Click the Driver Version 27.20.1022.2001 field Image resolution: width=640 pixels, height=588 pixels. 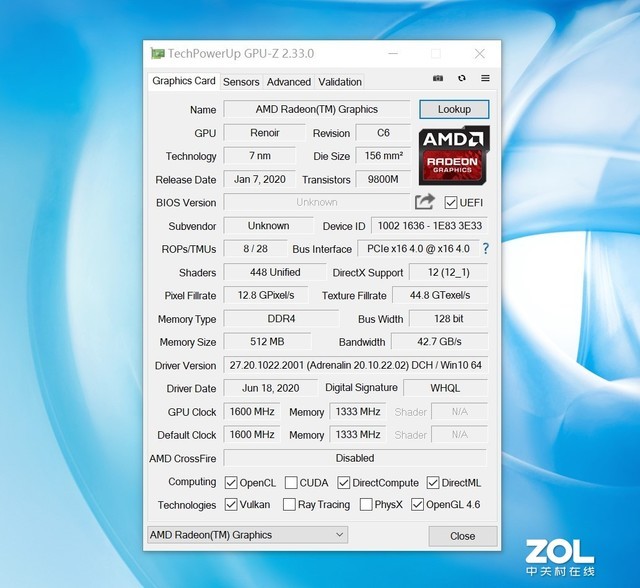pyautogui.click(x=356, y=365)
